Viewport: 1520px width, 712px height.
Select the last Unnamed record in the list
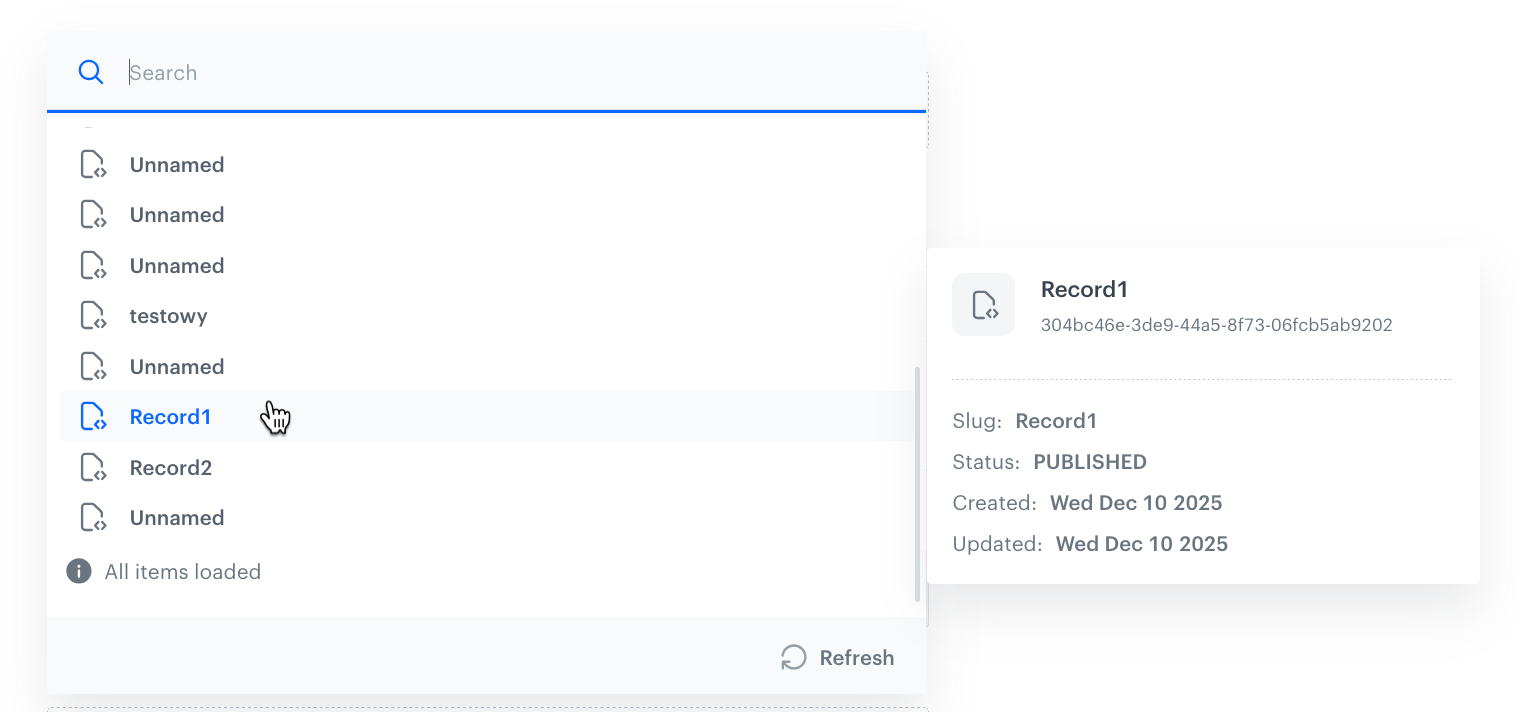(176, 517)
